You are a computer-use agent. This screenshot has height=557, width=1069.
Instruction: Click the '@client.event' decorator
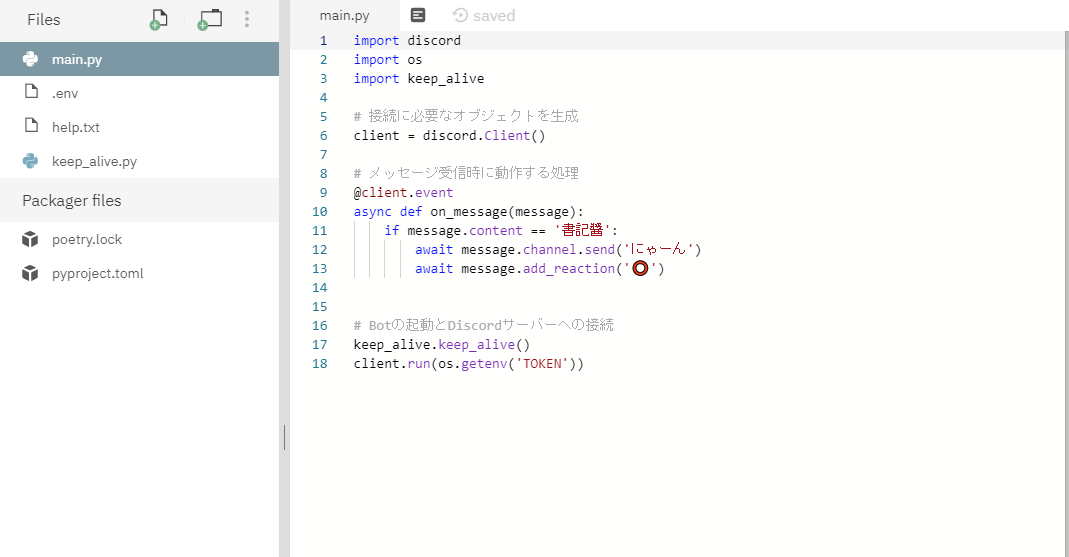pyautogui.click(x=403, y=192)
